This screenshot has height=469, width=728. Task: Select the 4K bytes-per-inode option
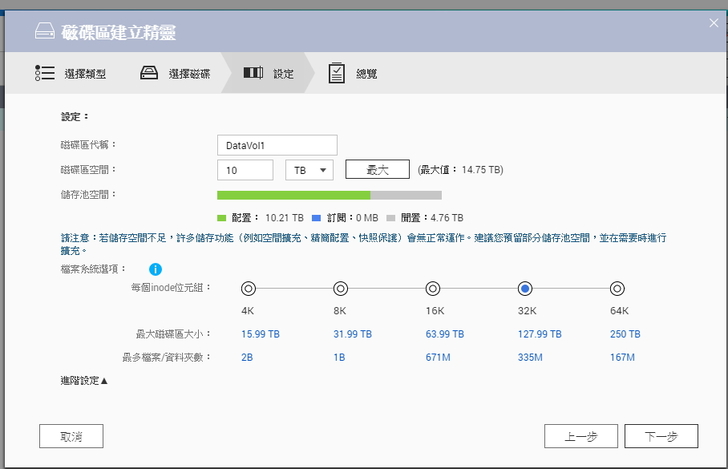click(x=248, y=288)
